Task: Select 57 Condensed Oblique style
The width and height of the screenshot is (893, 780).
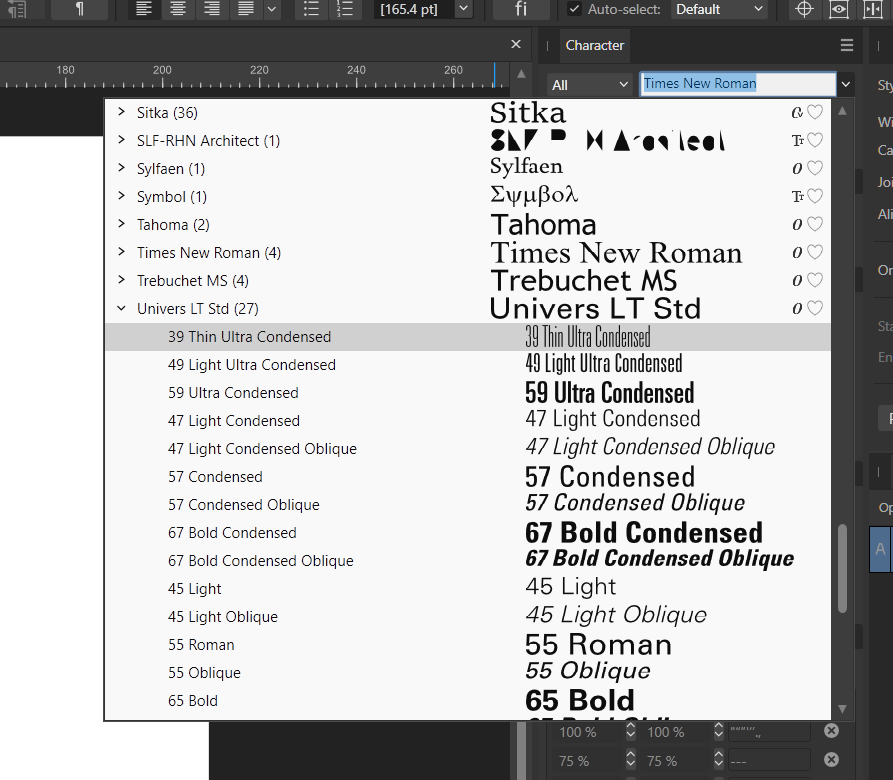Action: 468,504
